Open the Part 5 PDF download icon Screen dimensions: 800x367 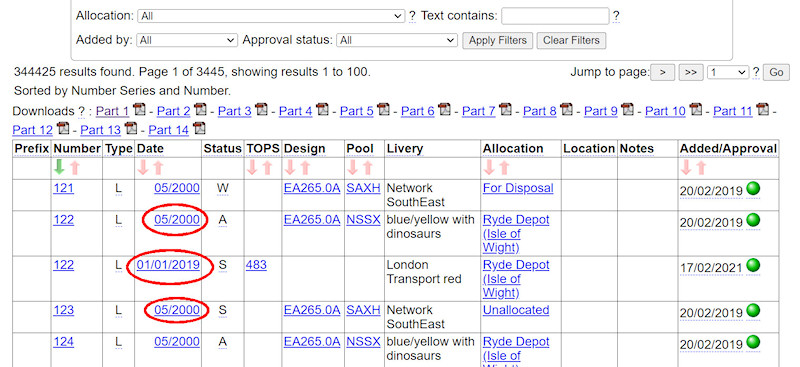click(x=383, y=109)
